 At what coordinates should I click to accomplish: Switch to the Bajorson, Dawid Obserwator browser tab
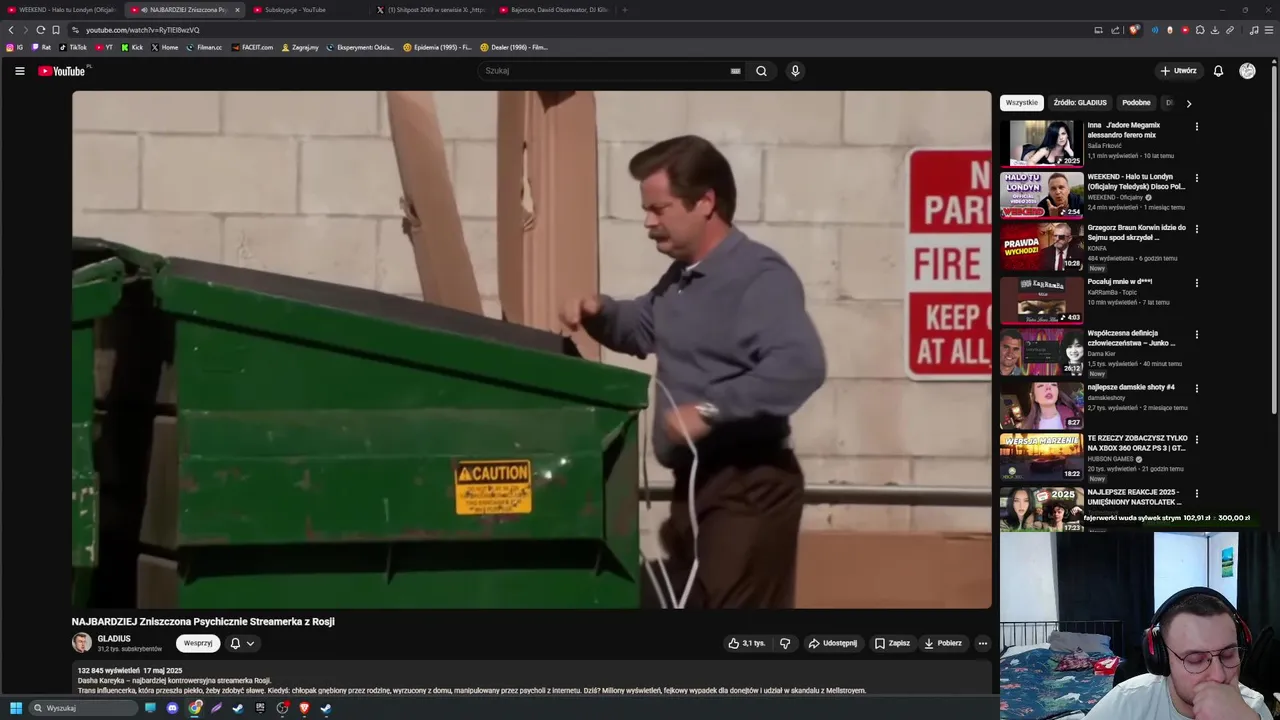click(552, 10)
